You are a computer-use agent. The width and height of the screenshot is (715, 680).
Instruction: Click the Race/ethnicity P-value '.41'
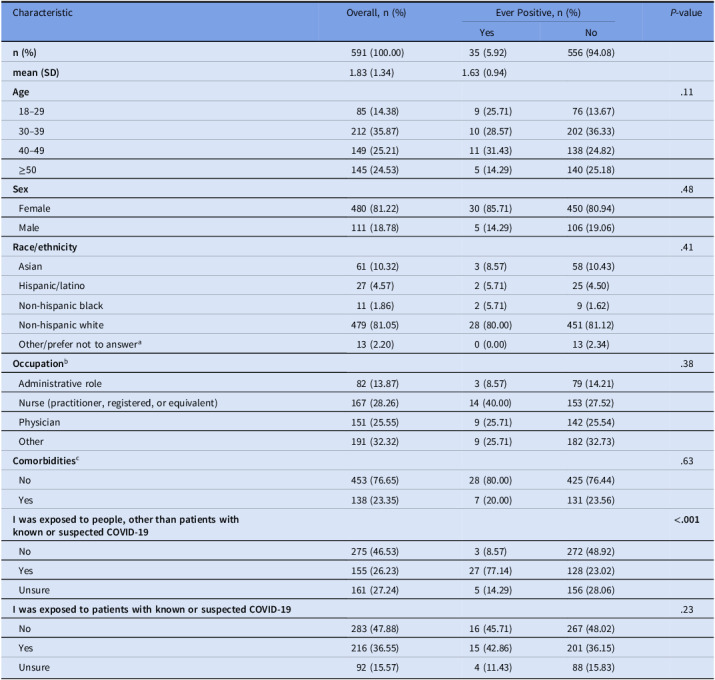687,247
